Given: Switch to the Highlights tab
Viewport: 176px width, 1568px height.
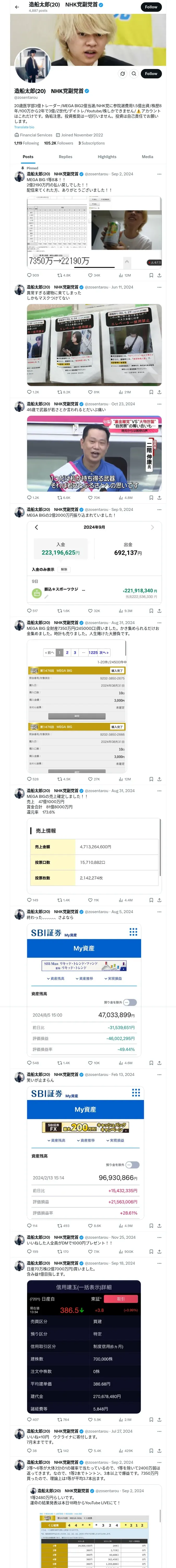Looking at the screenshot, I should coord(107,157).
